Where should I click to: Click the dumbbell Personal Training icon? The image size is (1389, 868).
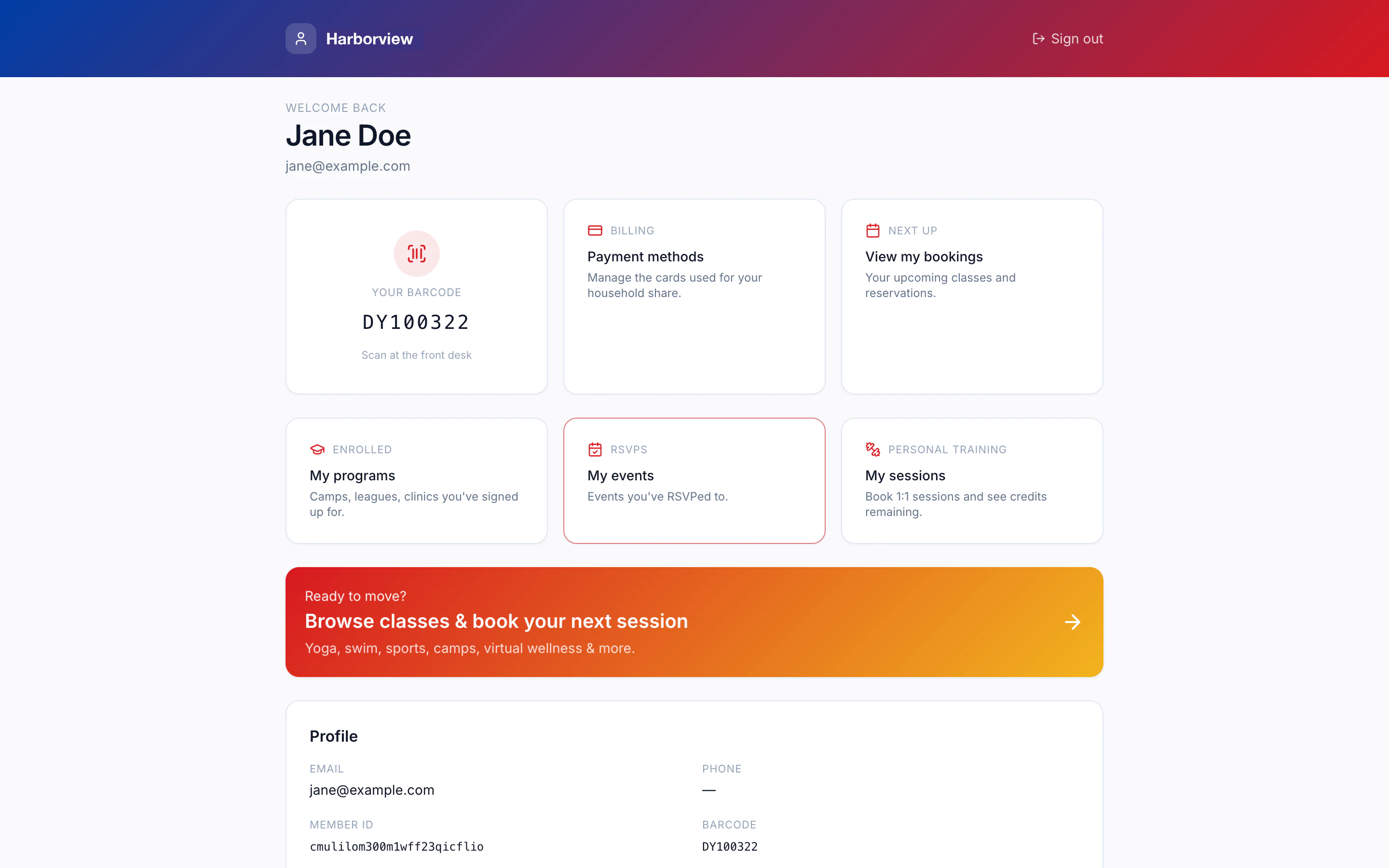pos(872,449)
